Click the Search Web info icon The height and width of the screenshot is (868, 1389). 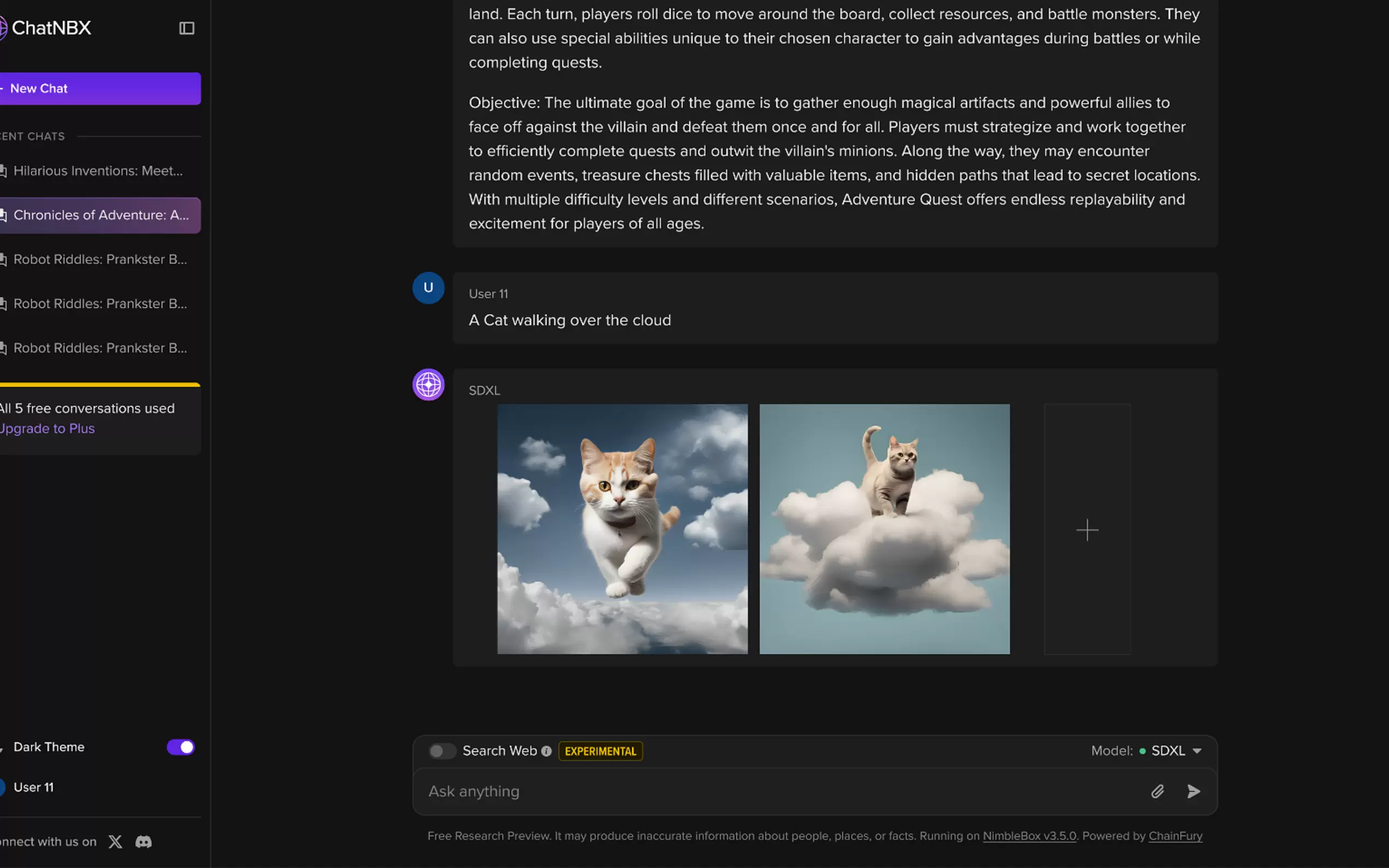point(546,751)
